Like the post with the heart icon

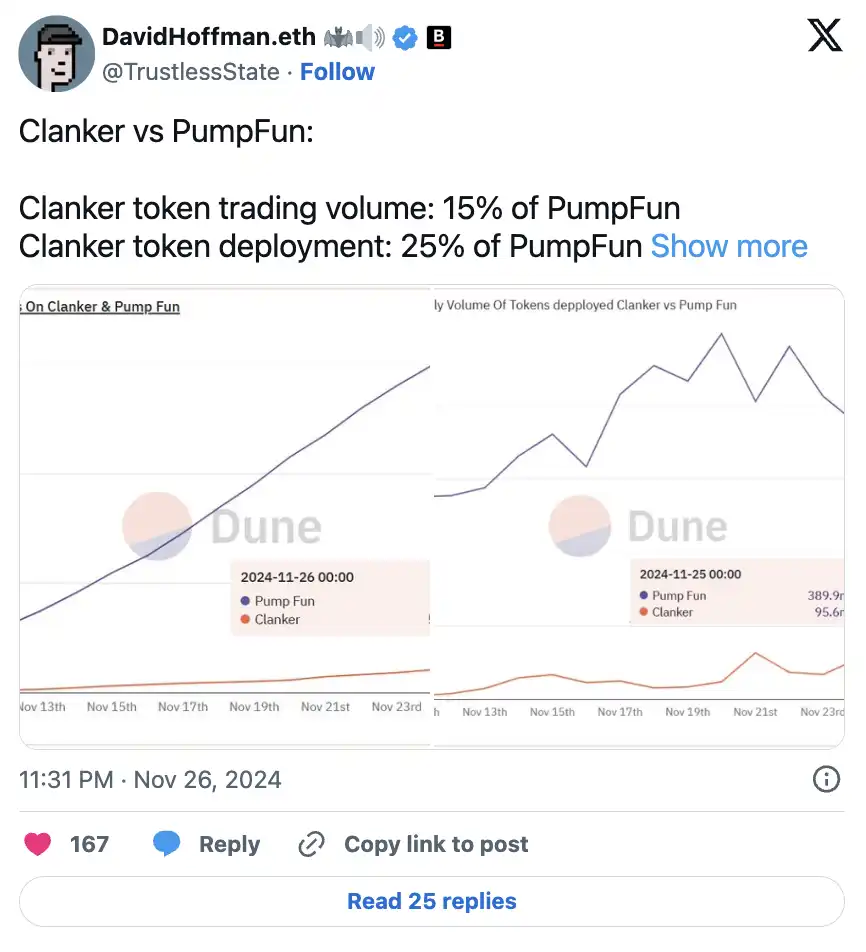coord(38,844)
